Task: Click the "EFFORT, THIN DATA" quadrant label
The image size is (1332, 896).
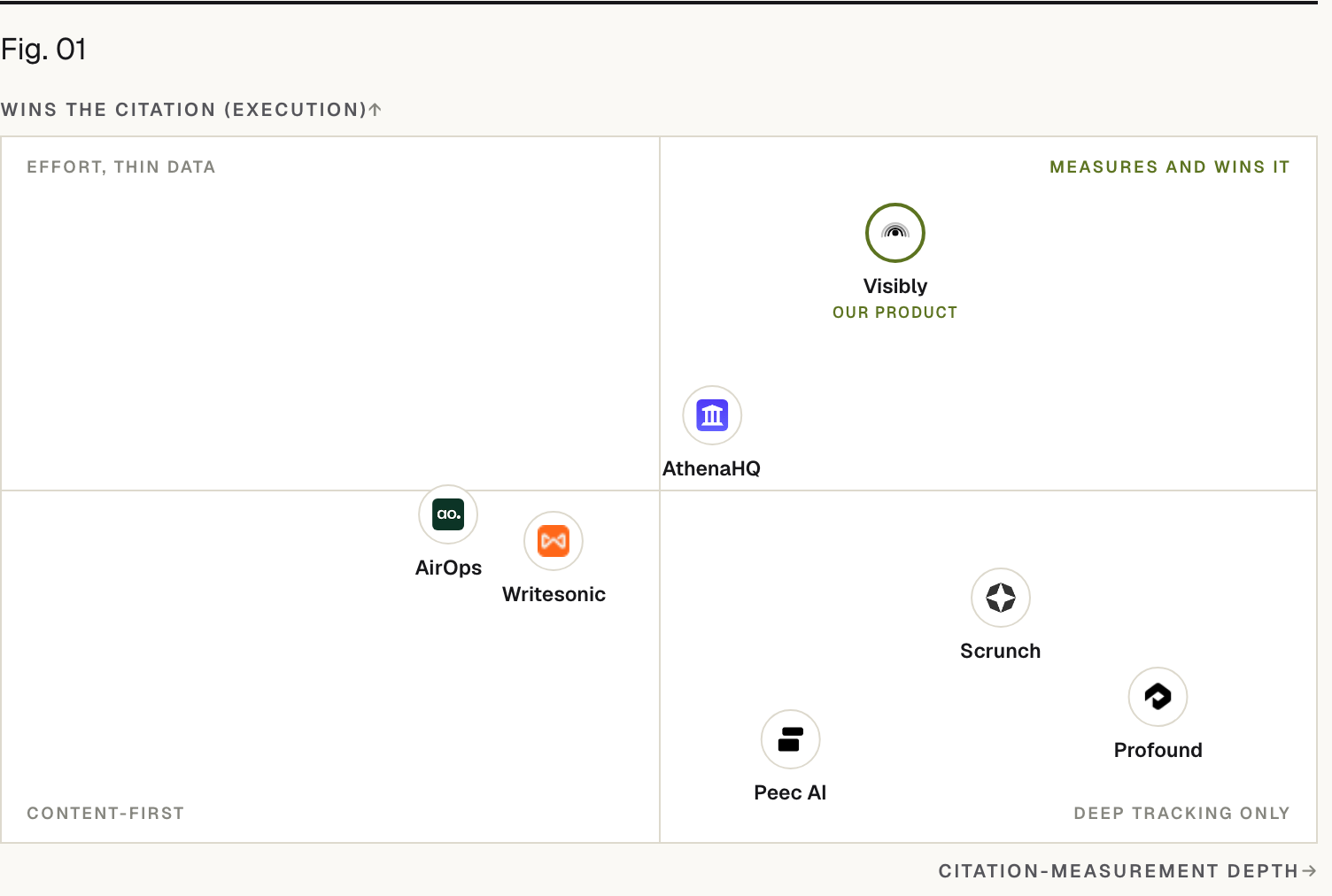Action: coord(121,167)
